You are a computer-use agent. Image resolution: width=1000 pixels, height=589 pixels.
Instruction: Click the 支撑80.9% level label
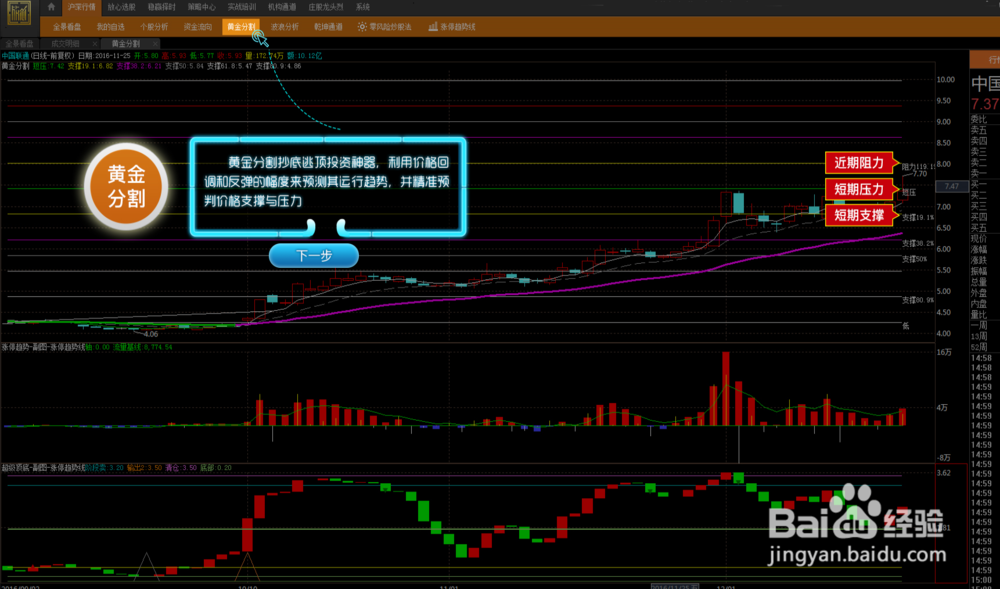tap(918, 300)
